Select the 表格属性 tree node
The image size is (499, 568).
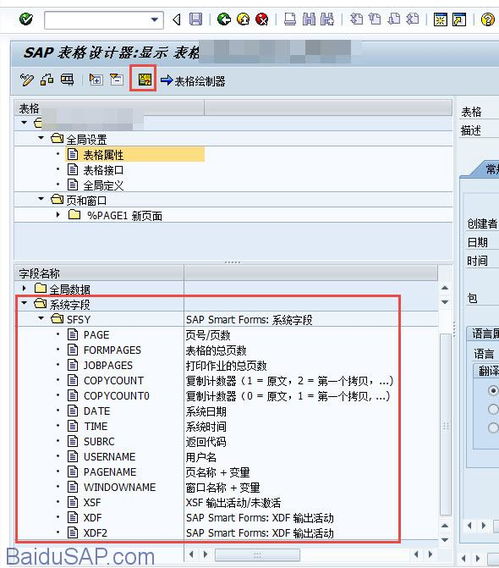tap(103, 155)
